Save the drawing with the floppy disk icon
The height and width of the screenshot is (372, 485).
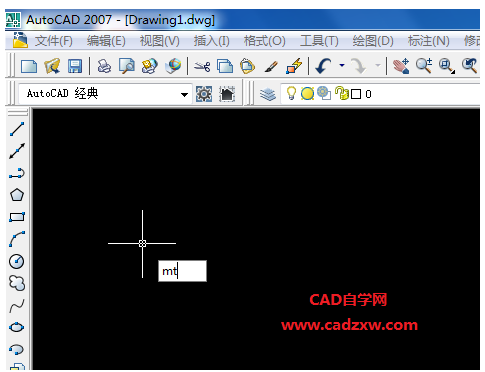pos(75,66)
